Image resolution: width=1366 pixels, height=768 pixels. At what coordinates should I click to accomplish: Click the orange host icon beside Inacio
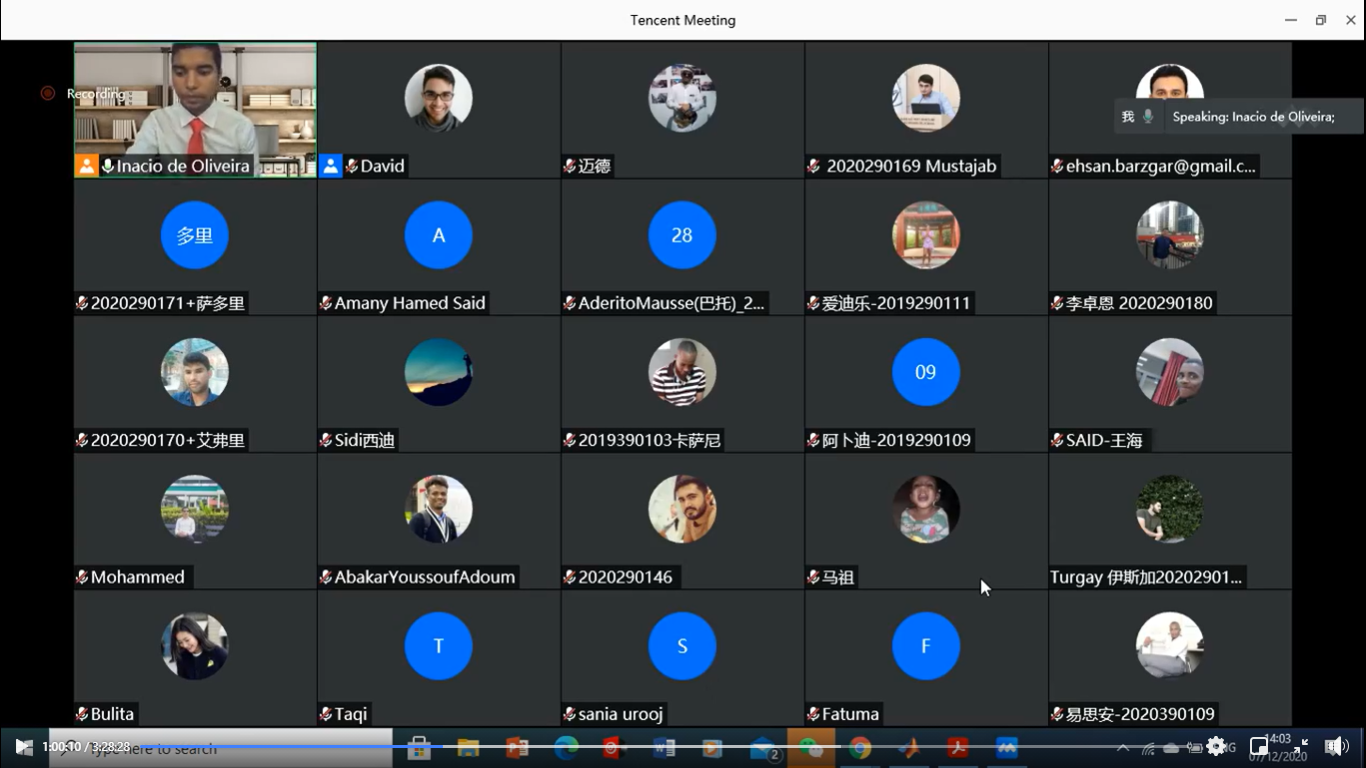(x=87, y=166)
